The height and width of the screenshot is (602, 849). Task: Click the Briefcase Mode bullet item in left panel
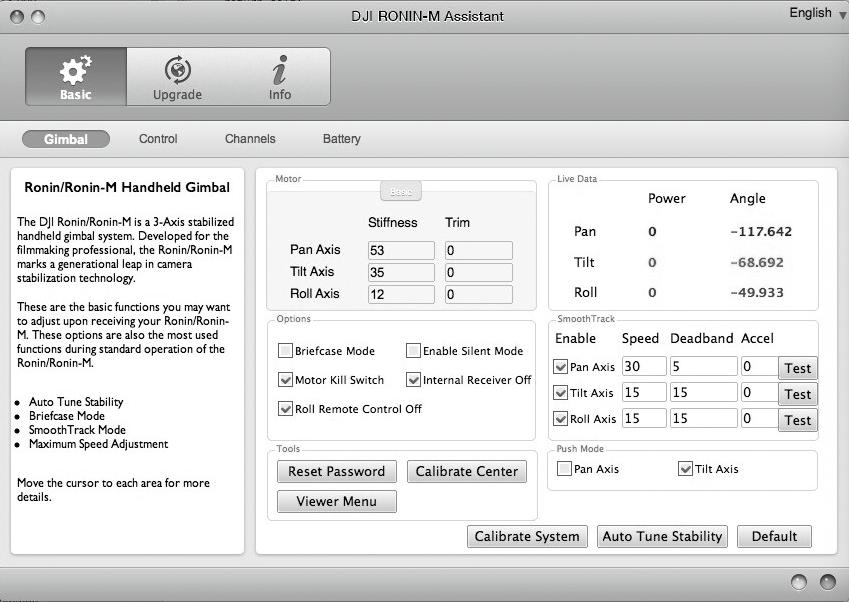click(x=67, y=416)
